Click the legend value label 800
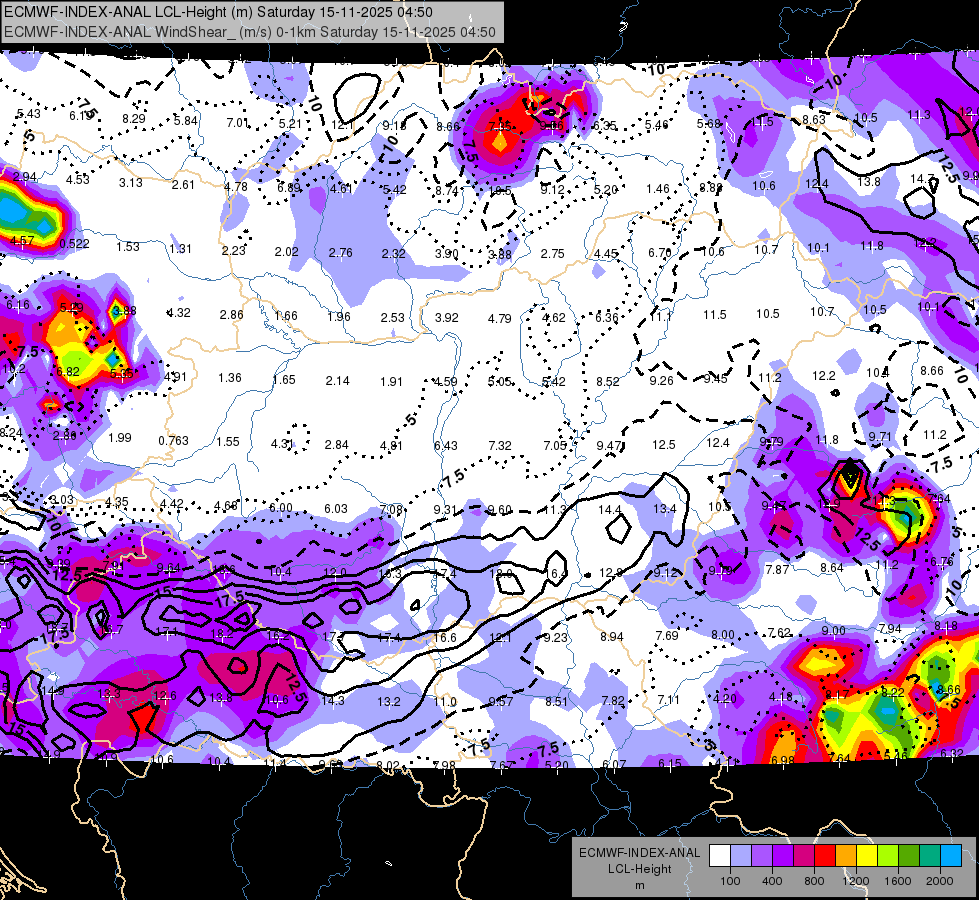This screenshot has width=979, height=900. [x=814, y=881]
